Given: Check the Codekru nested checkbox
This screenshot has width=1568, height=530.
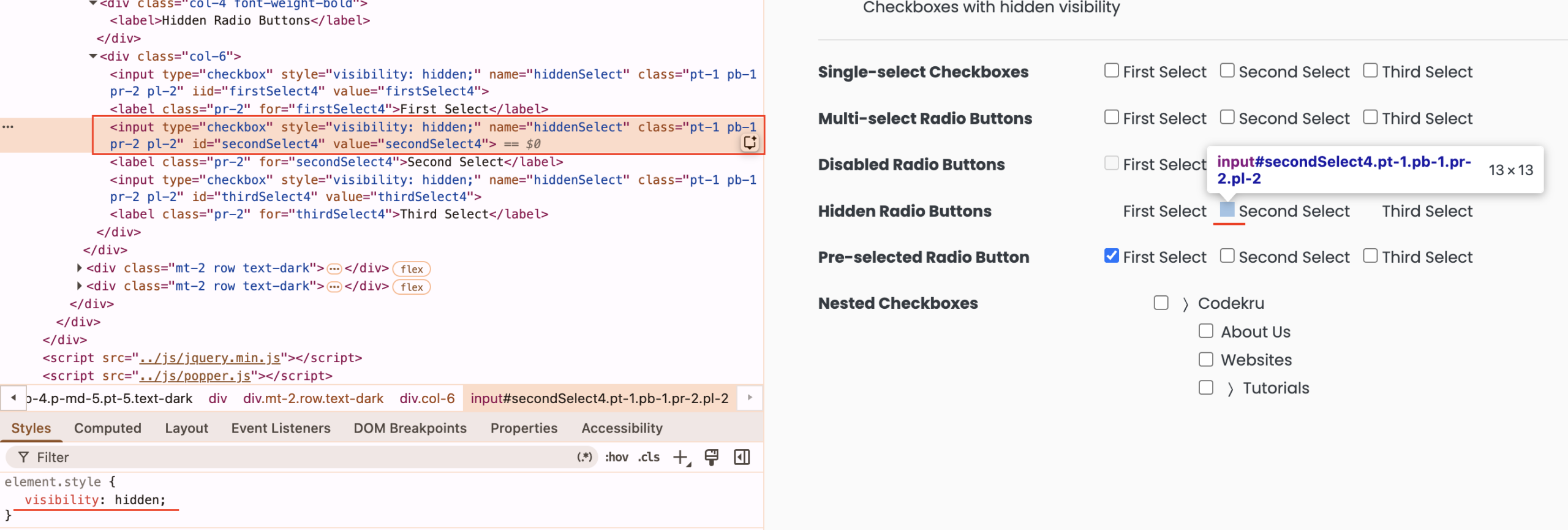Looking at the screenshot, I should tap(1161, 303).
